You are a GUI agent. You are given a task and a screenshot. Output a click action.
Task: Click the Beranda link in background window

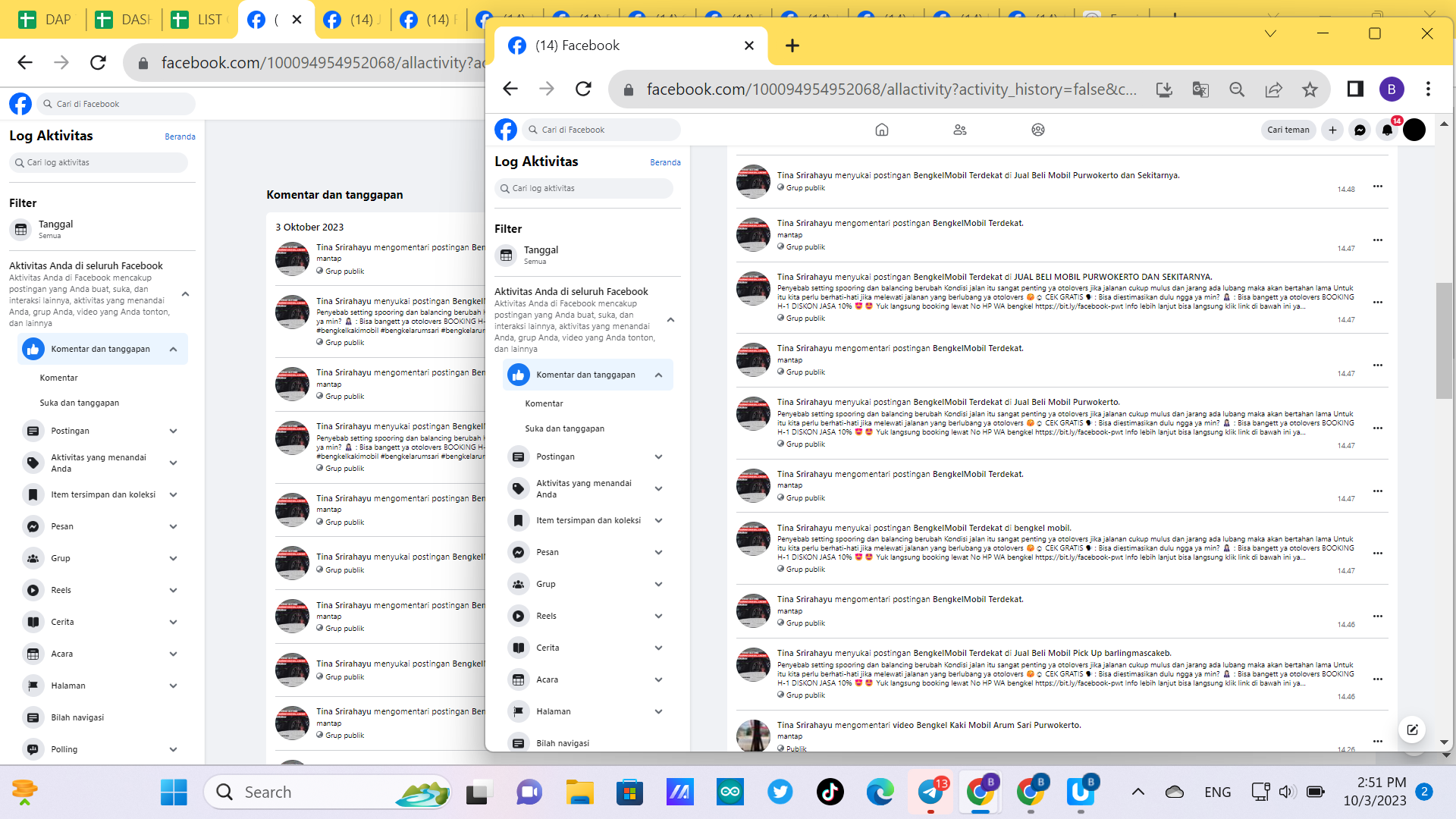[180, 136]
